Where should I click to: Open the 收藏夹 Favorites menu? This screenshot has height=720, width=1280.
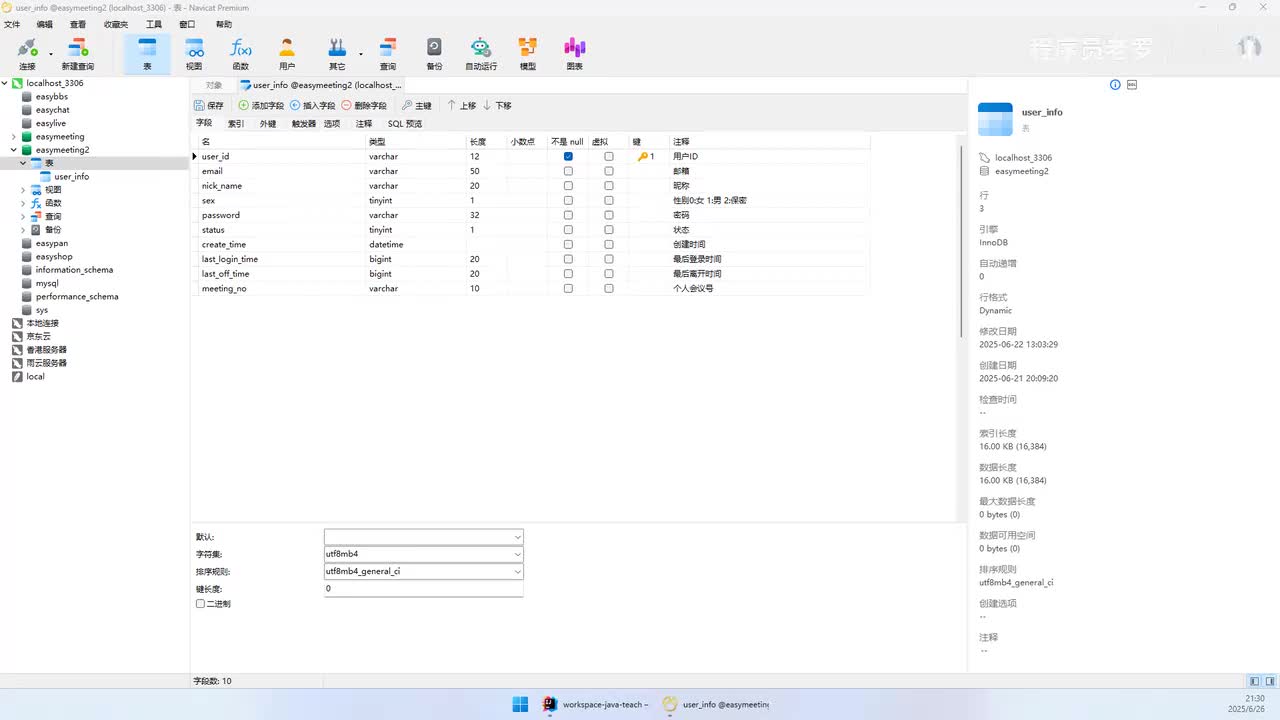(x=116, y=24)
